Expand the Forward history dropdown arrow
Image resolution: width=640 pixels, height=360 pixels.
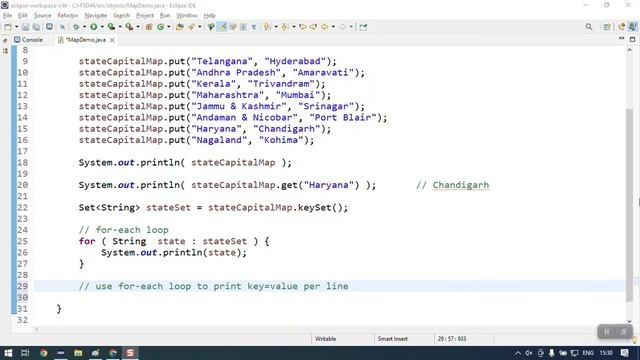tap(351, 27)
